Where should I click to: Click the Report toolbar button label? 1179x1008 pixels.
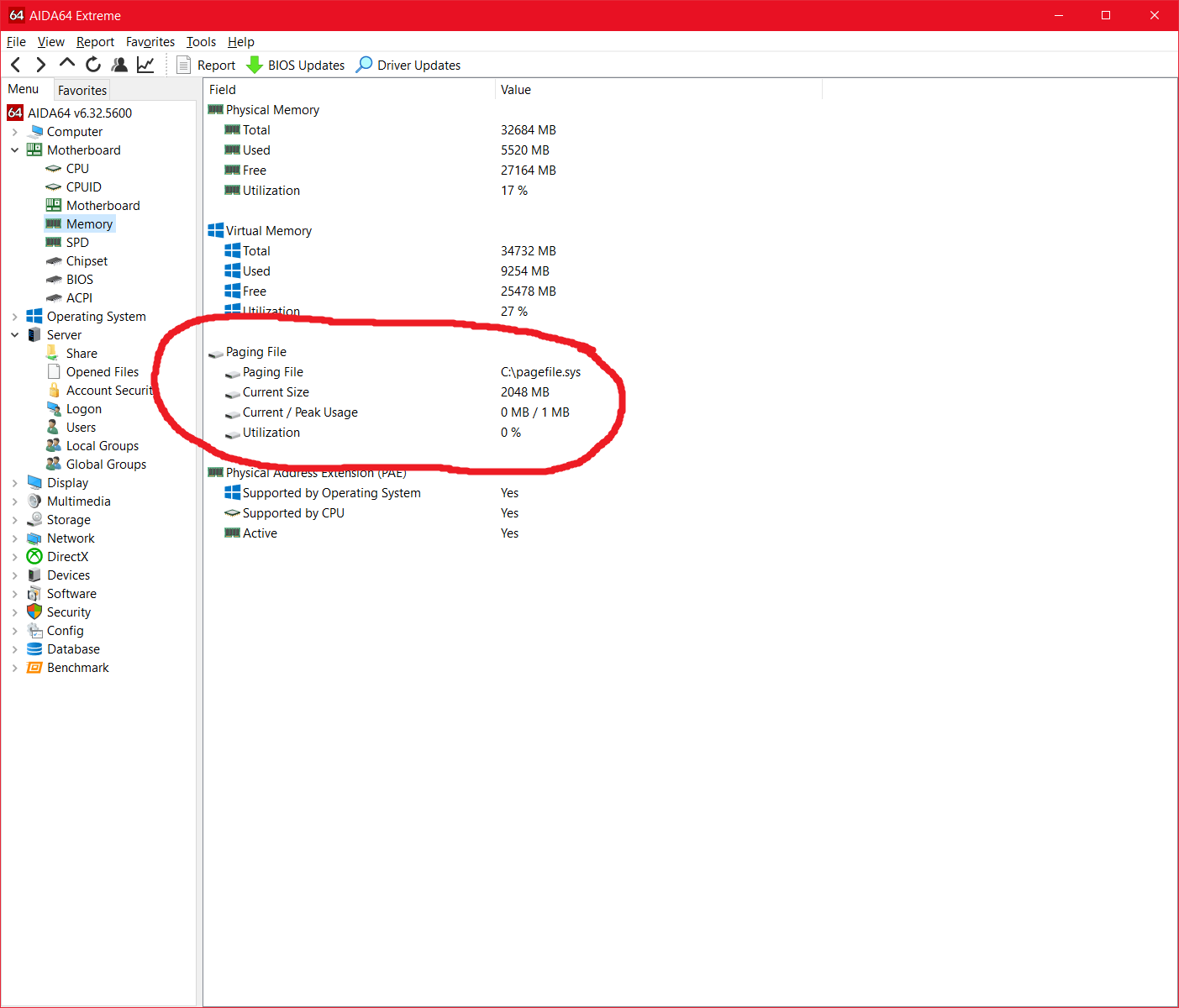point(216,66)
